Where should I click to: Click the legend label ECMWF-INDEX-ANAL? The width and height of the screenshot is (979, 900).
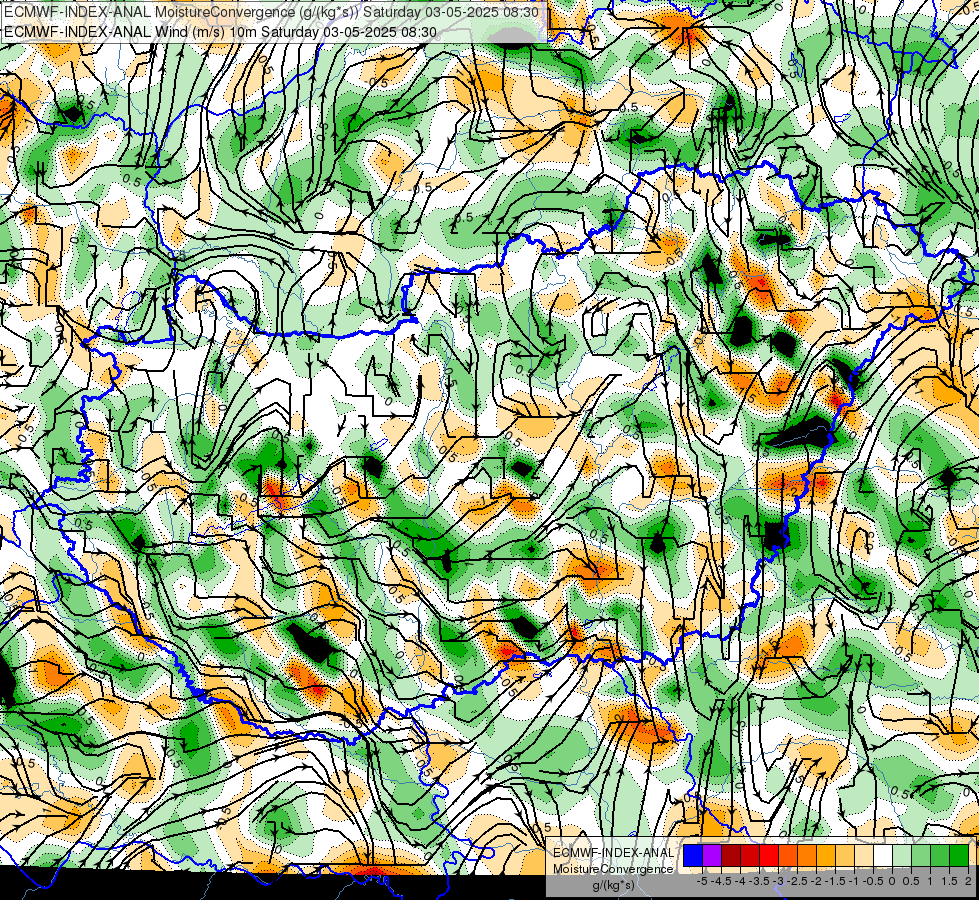(x=614, y=853)
